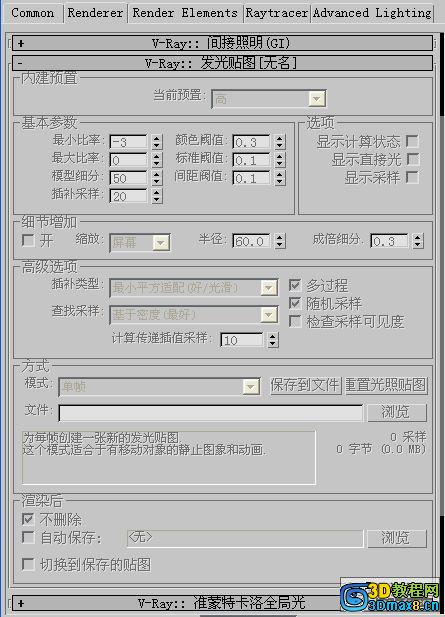Viewport: 445px width, 617px height.
Task: Click spinner next to 间距阈值 field
Action: [280, 178]
